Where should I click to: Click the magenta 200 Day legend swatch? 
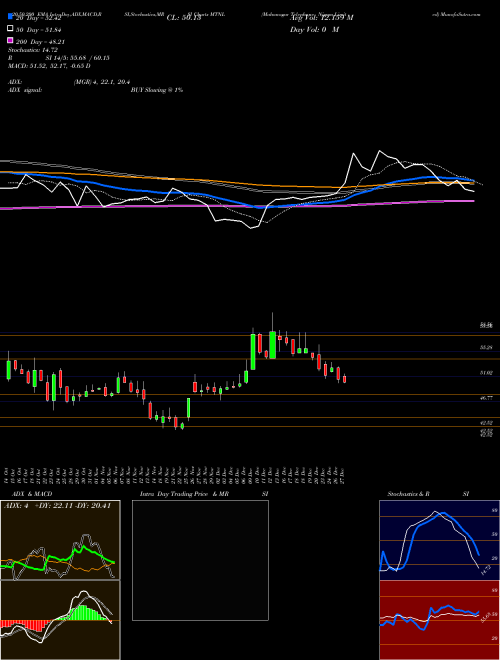10,41
